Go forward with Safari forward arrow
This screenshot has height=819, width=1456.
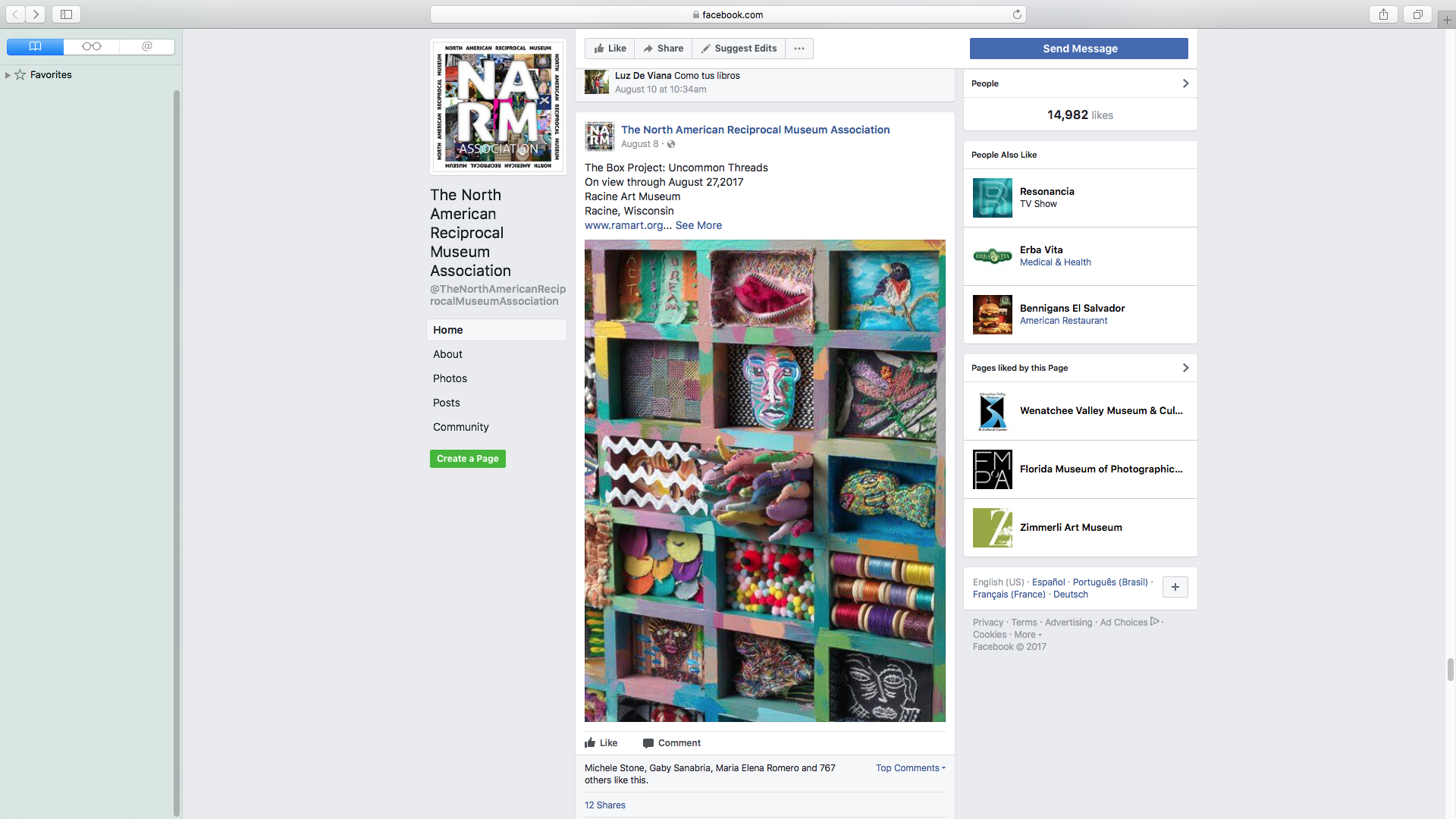(x=36, y=14)
